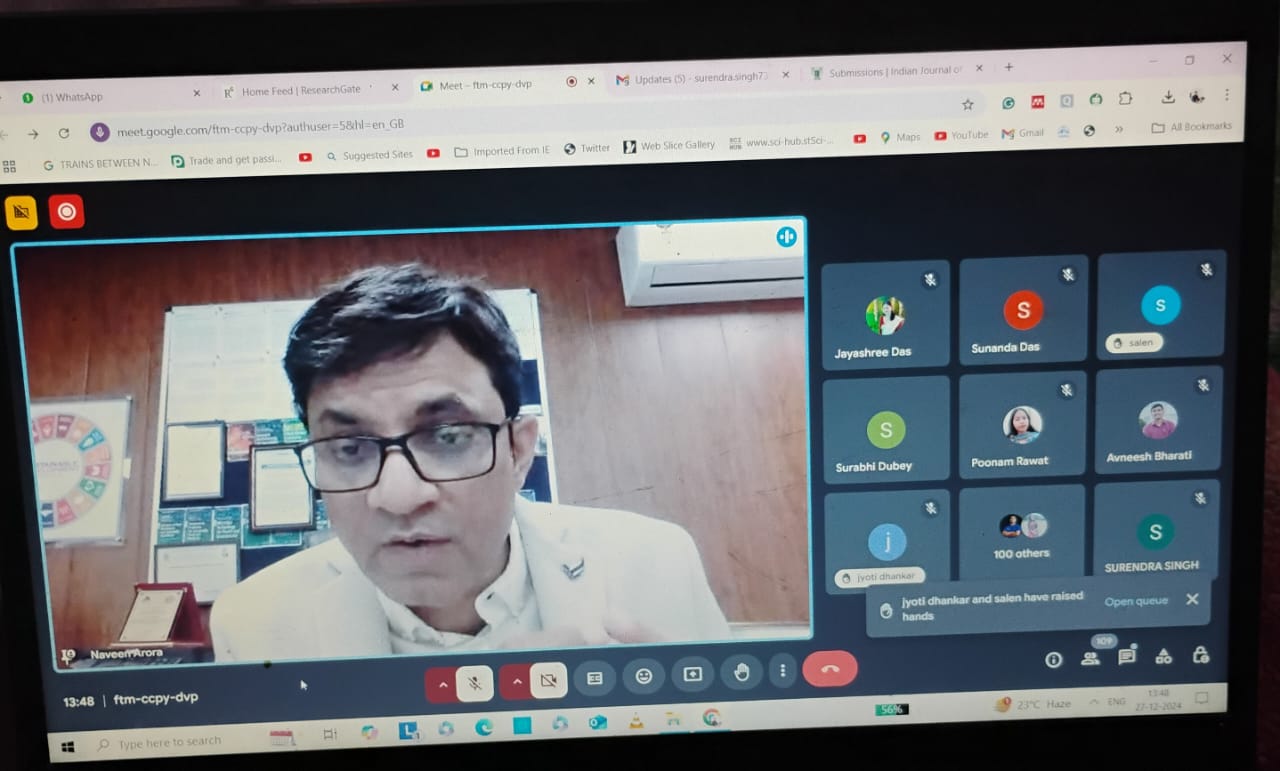The width and height of the screenshot is (1280, 771).
Task: Open All Bookmarks folder
Action: [1192, 127]
